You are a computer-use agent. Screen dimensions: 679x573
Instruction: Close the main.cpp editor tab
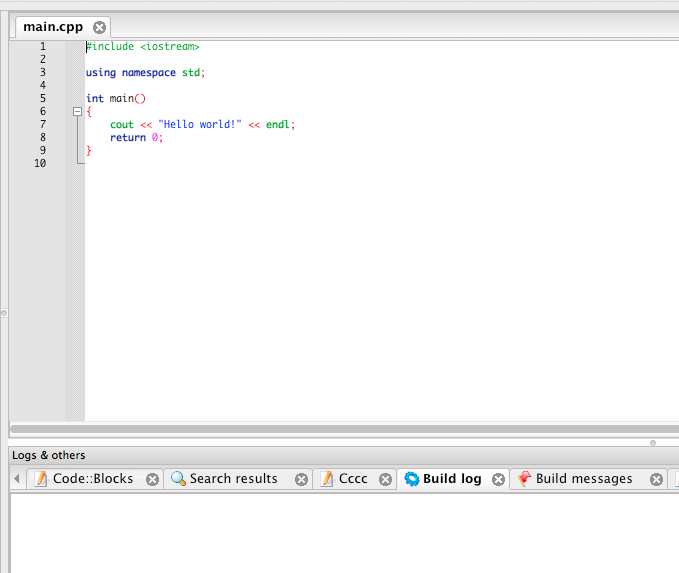click(98, 28)
